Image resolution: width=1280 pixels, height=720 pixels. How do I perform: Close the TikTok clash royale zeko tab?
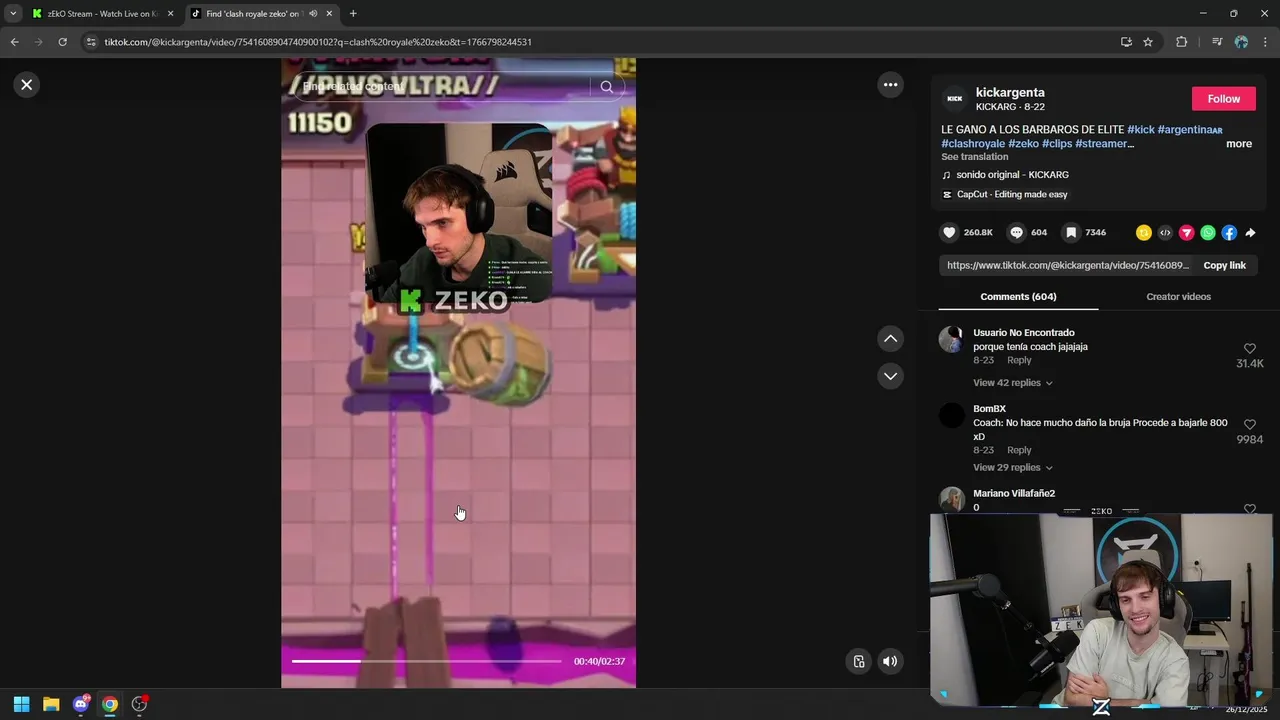coord(329,14)
